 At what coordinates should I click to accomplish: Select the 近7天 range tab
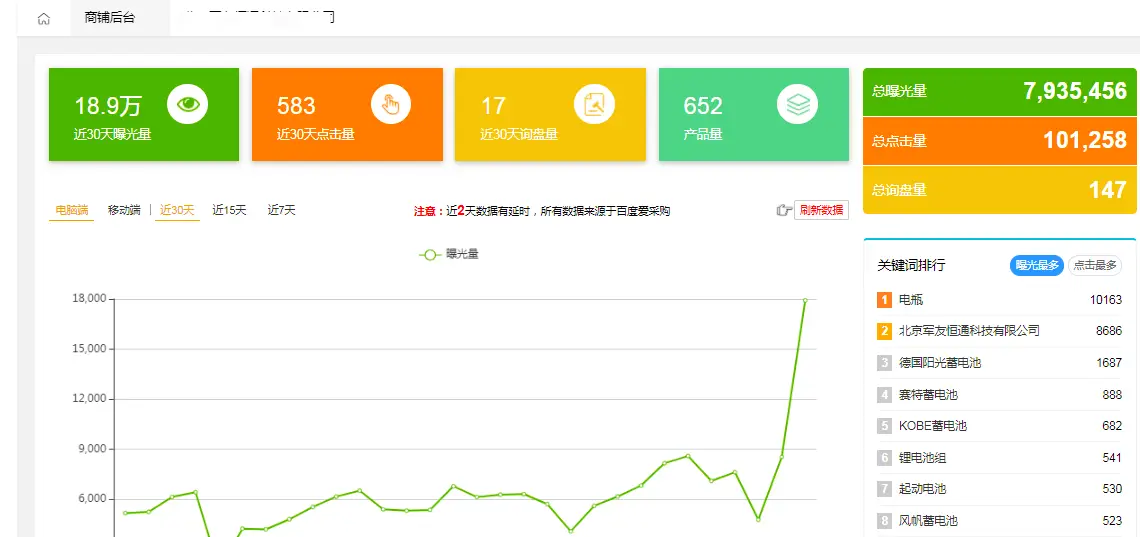tap(282, 211)
